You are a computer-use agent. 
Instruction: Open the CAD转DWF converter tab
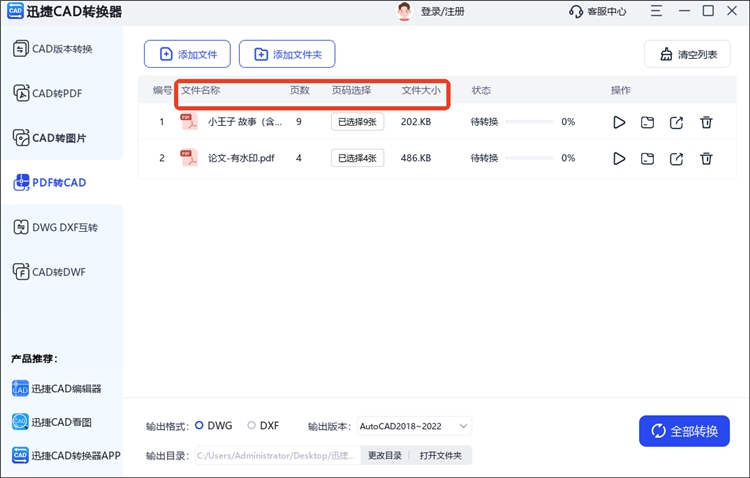[49, 272]
